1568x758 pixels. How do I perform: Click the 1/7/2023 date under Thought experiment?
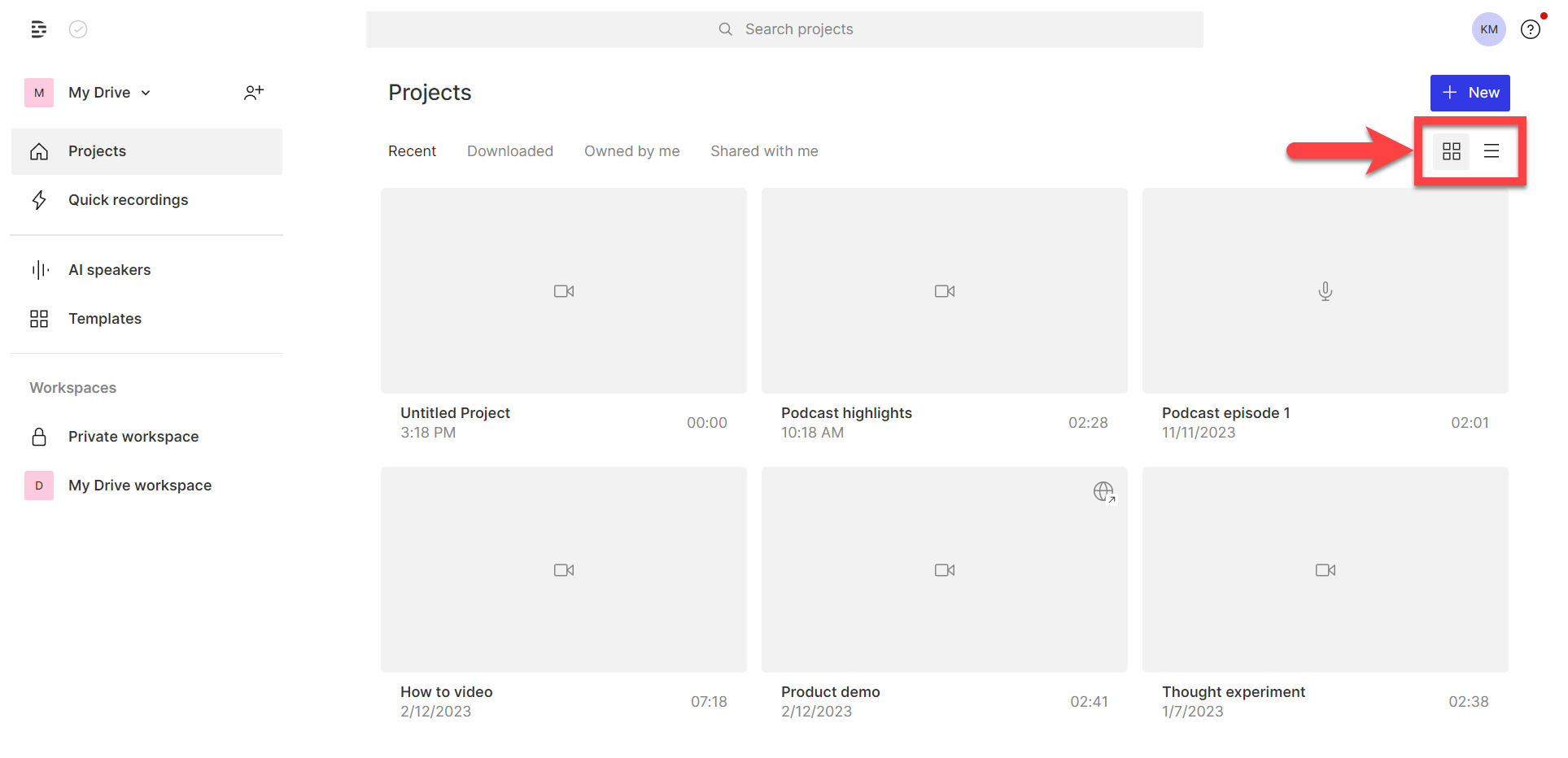click(x=1193, y=712)
